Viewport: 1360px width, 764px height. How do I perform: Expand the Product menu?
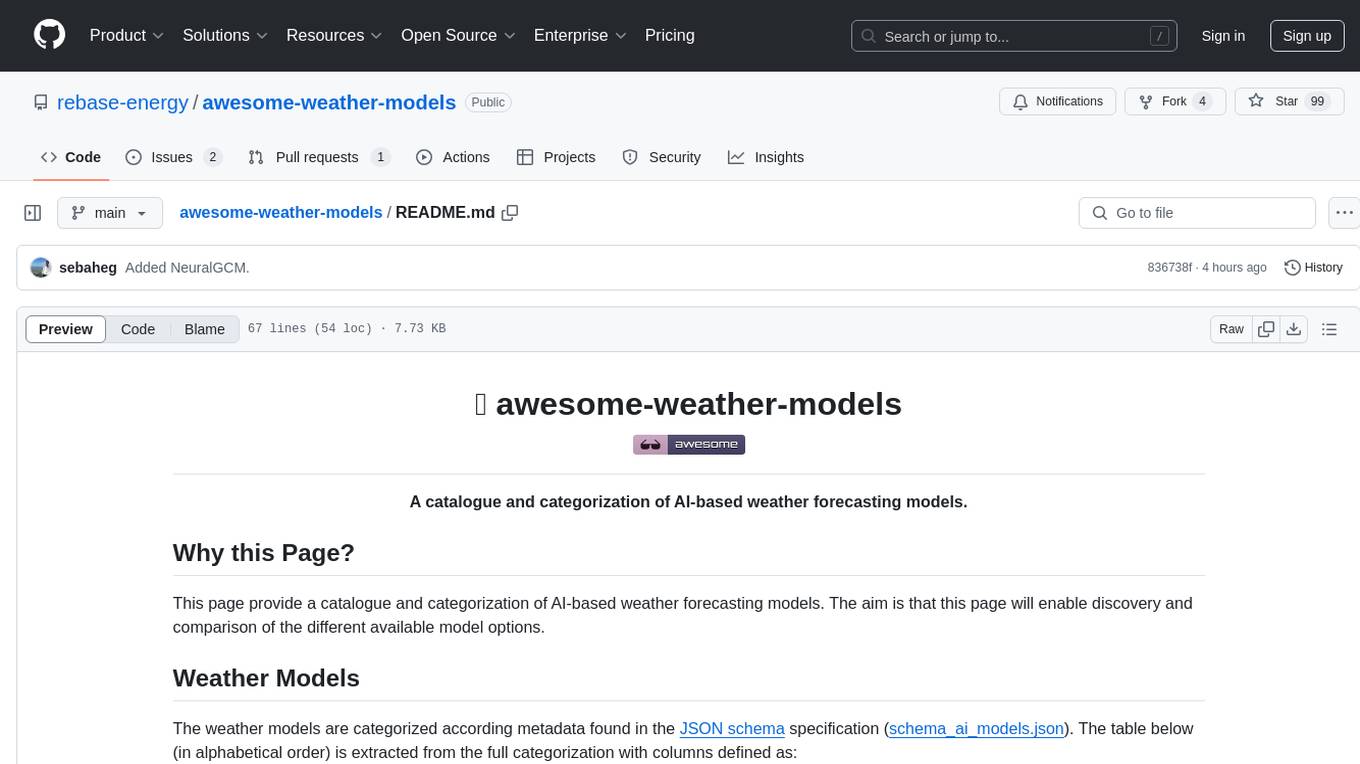pyautogui.click(x=127, y=35)
